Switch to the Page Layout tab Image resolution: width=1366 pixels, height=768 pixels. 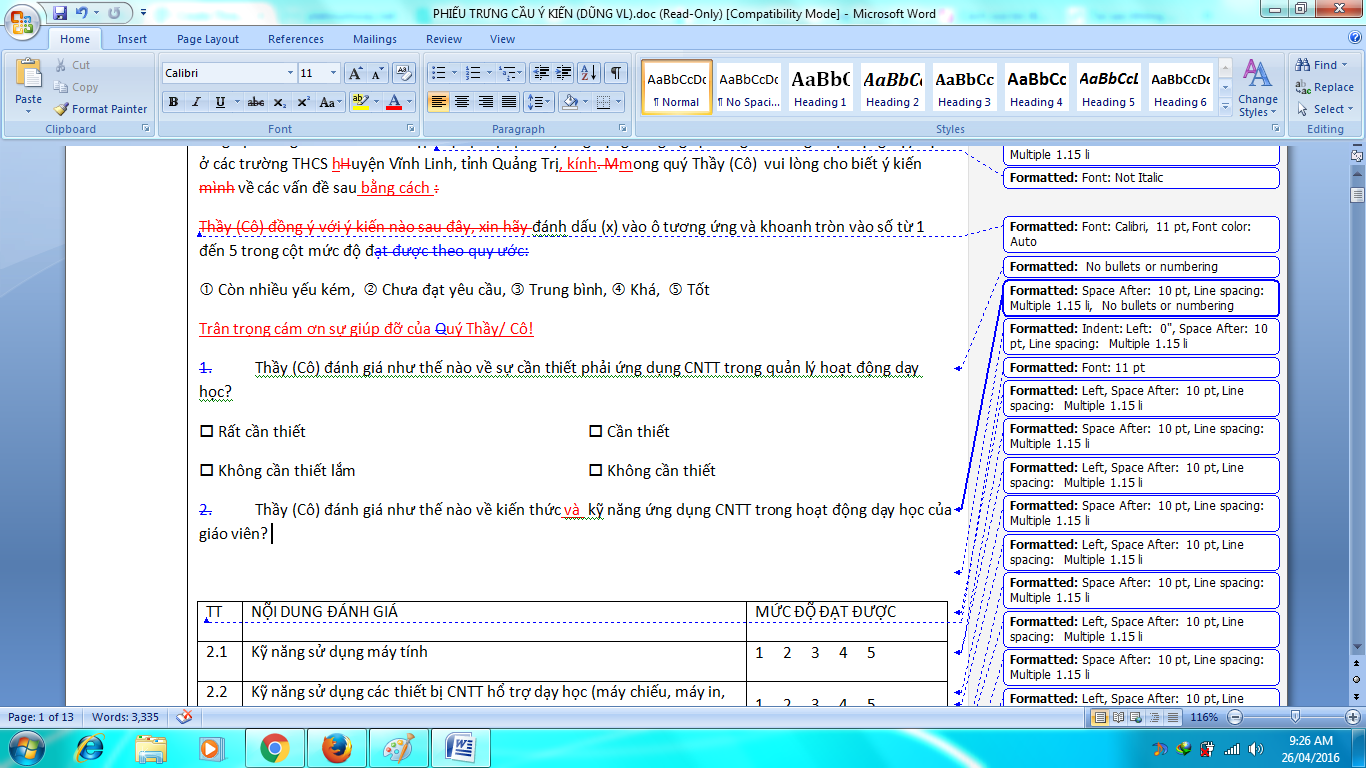(208, 39)
